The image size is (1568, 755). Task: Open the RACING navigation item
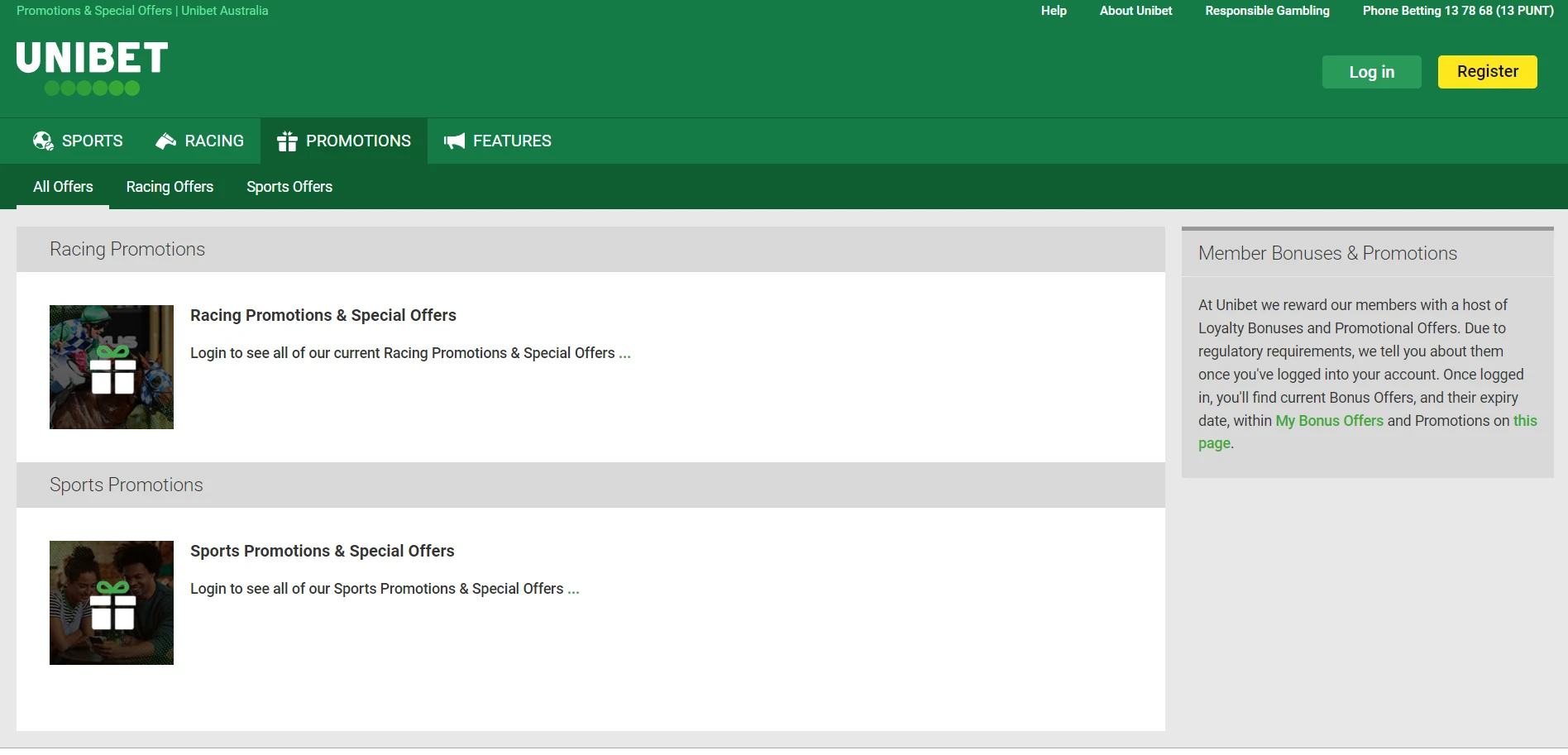199,141
